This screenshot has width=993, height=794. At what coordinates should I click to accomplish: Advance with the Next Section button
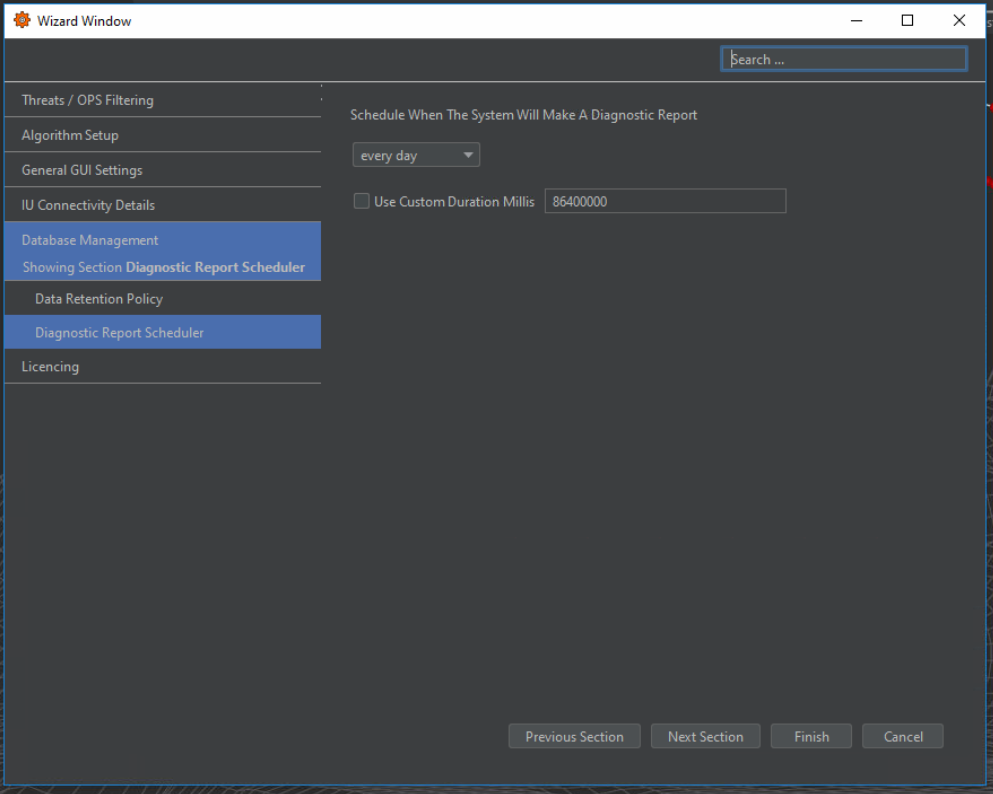705,737
